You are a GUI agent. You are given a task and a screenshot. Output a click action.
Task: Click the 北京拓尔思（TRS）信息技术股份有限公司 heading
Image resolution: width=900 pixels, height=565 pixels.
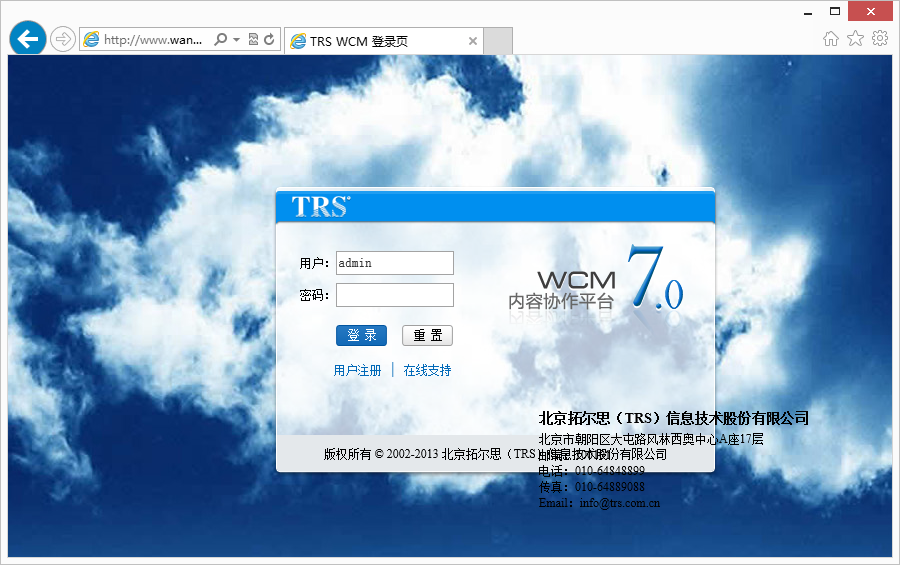coord(674,418)
